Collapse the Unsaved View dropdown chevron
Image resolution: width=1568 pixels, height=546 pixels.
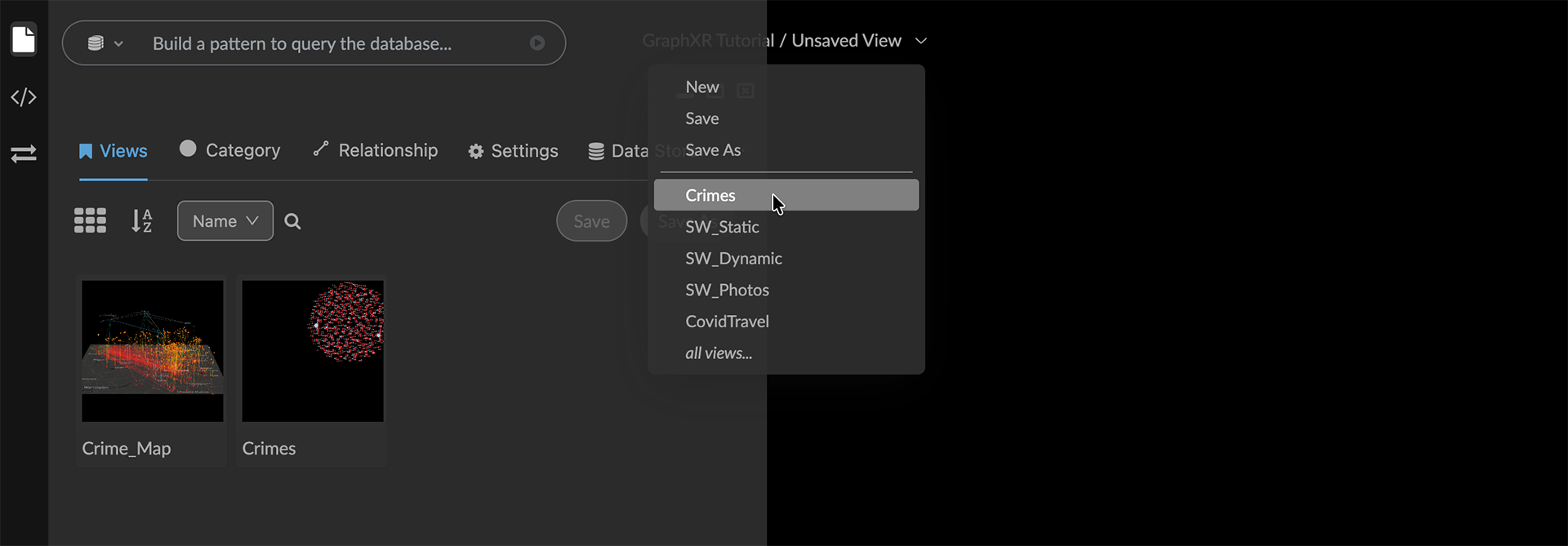(x=921, y=41)
